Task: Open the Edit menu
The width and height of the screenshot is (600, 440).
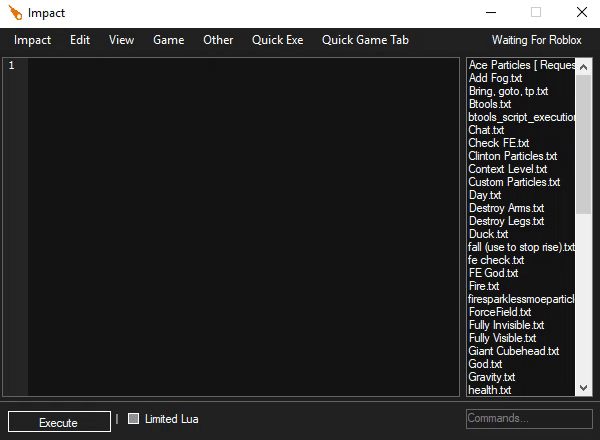Action: pyautogui.click(x=80, y=40)
